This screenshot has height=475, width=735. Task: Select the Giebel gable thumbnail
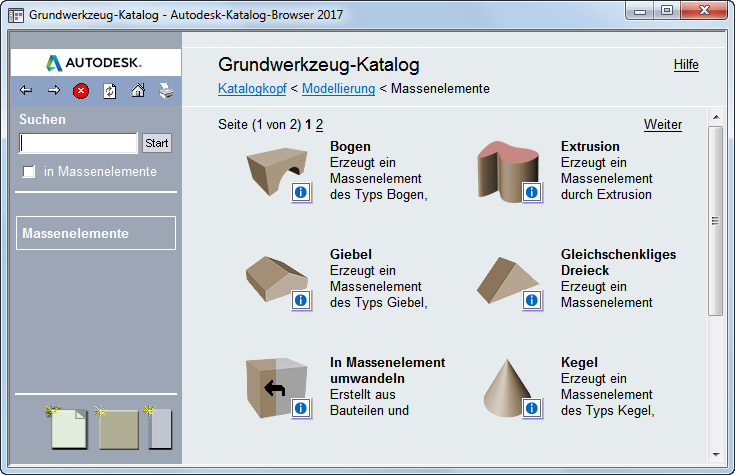pos(276,279)
